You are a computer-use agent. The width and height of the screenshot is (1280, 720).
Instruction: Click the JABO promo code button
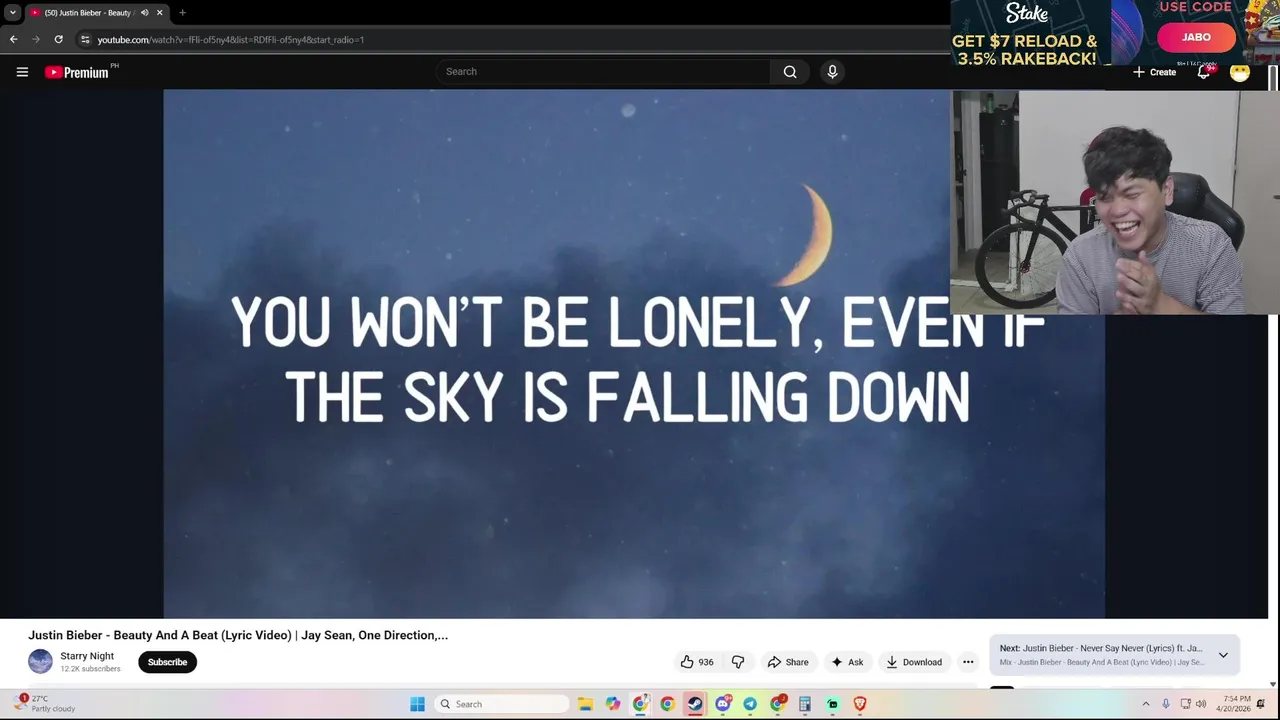[1197, 37]
